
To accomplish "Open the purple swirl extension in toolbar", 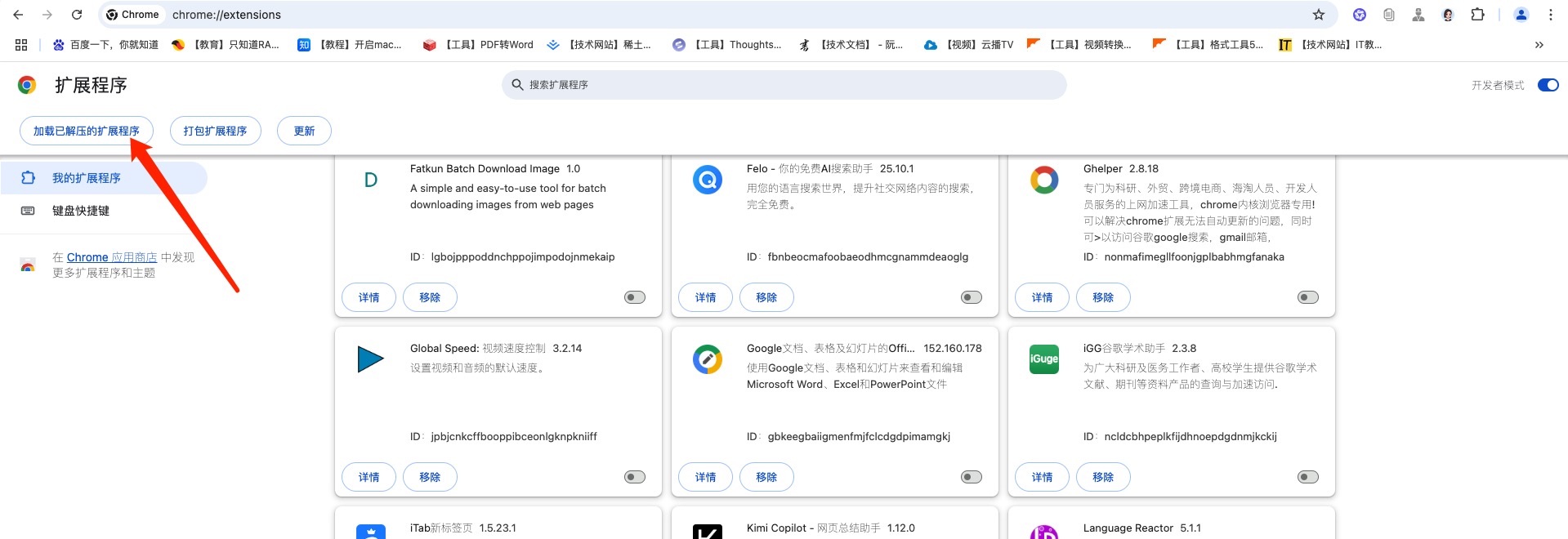I will [x=1360, y=15].
